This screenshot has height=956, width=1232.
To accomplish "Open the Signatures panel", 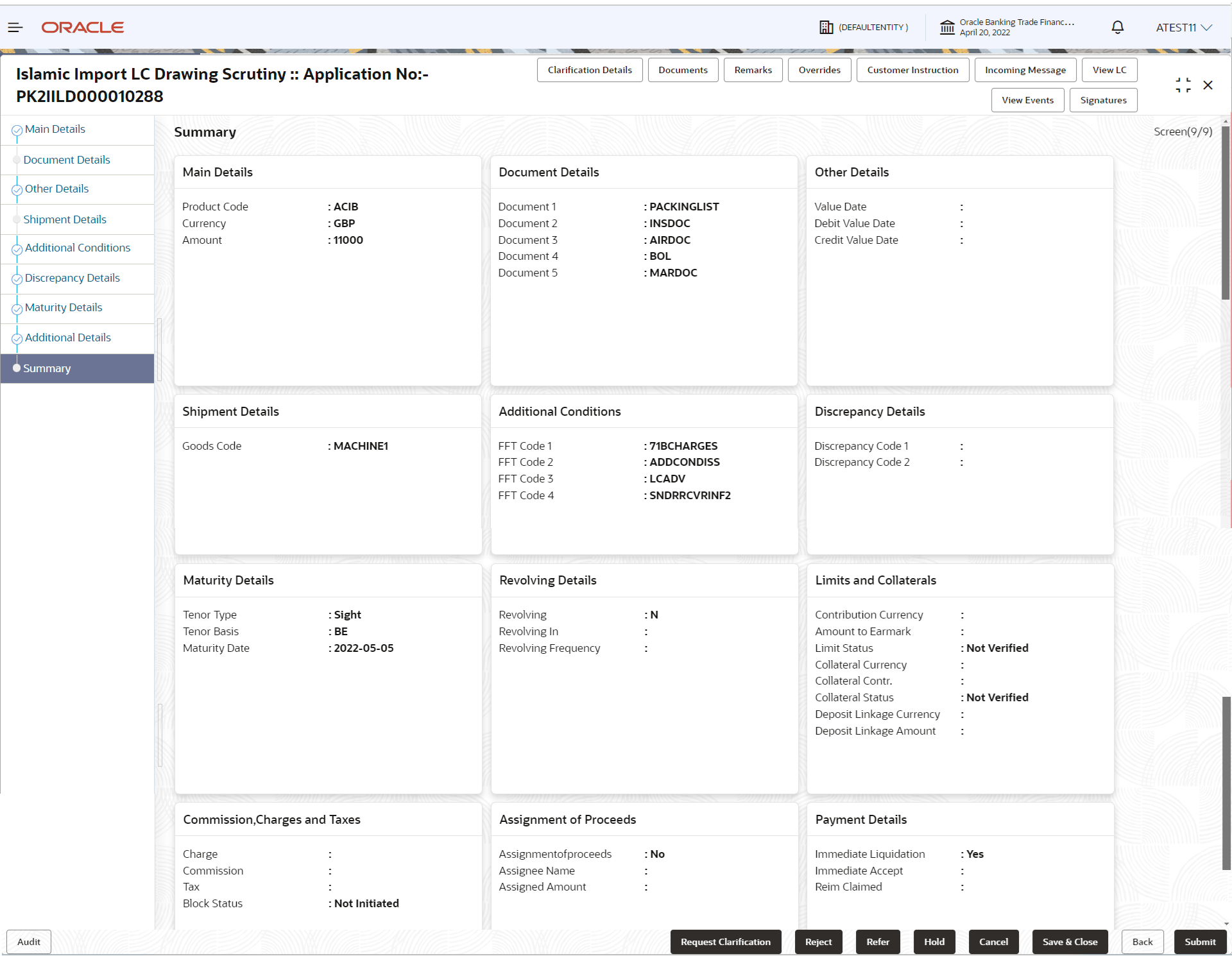I will point(1103,99).
